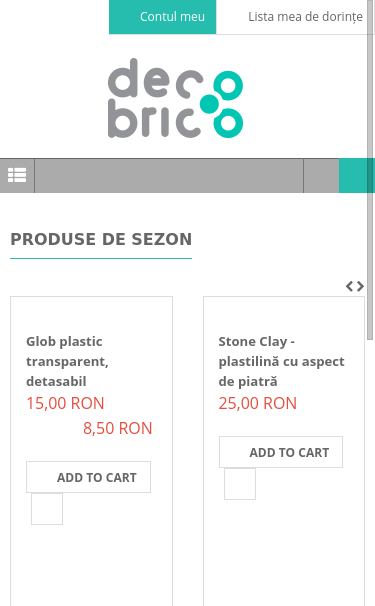Screen dimensions: 375x606
Task: Click the 8,50 RON price
Action: (x=118, y=428)
